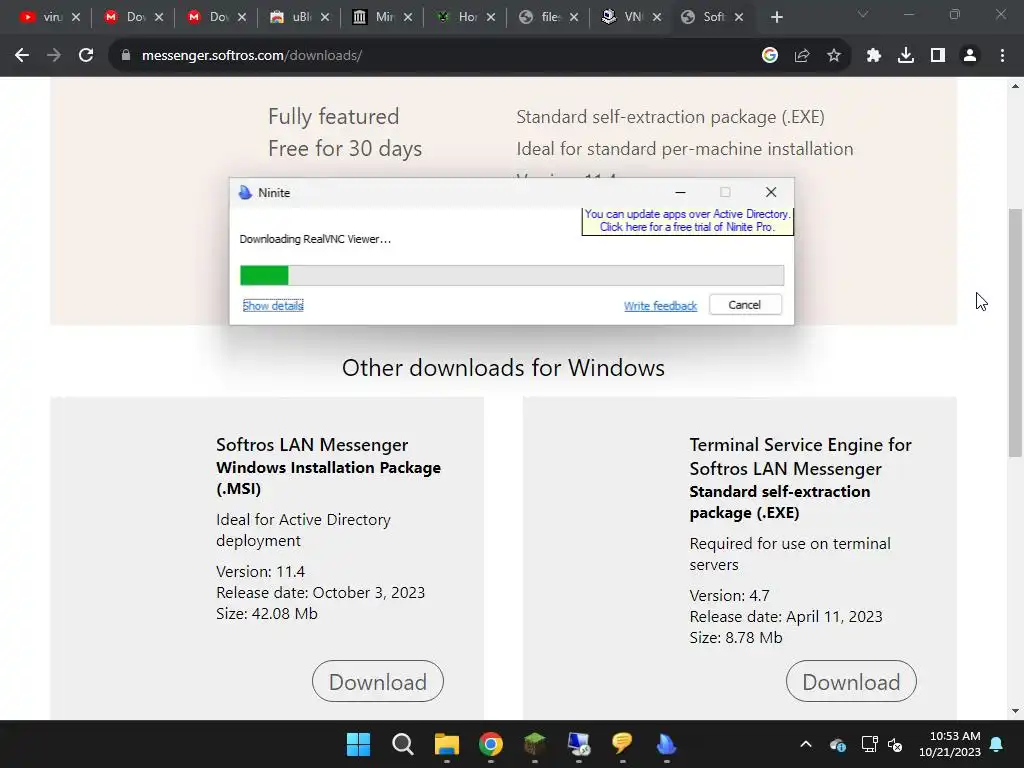Screen dimensions: 1024x768
Task: Click the Ninite title bar icon
Action: tap(246, 193)
